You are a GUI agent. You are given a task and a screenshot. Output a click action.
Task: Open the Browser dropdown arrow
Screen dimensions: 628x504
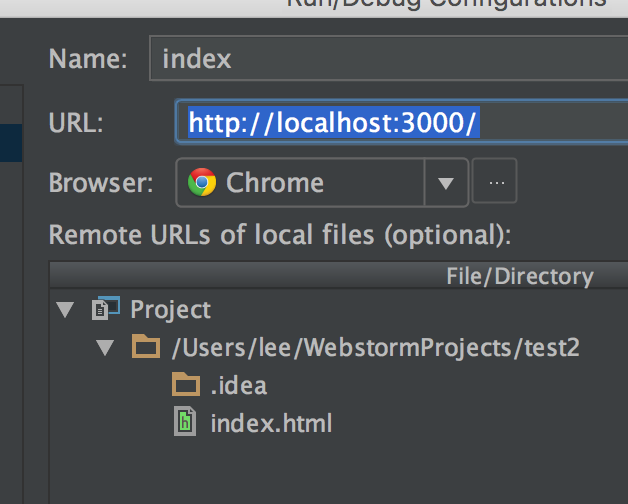point(446,183)
